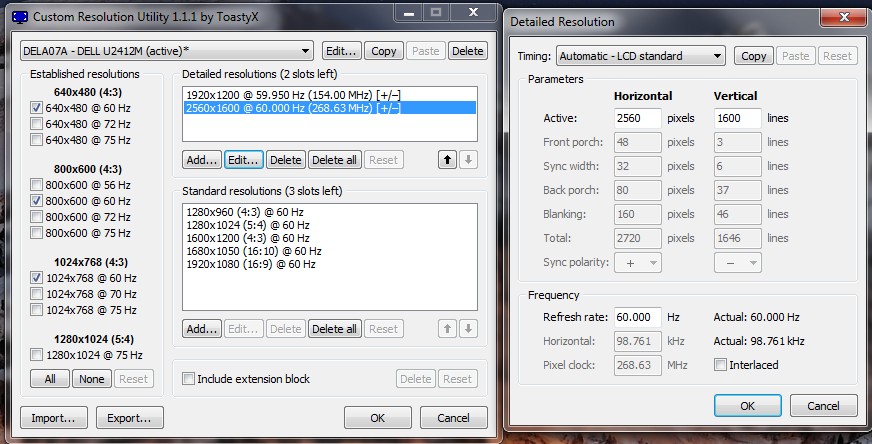Click Copy in Detailed Resolution dialog
This screenshot has height=444, width=872.
754,57
